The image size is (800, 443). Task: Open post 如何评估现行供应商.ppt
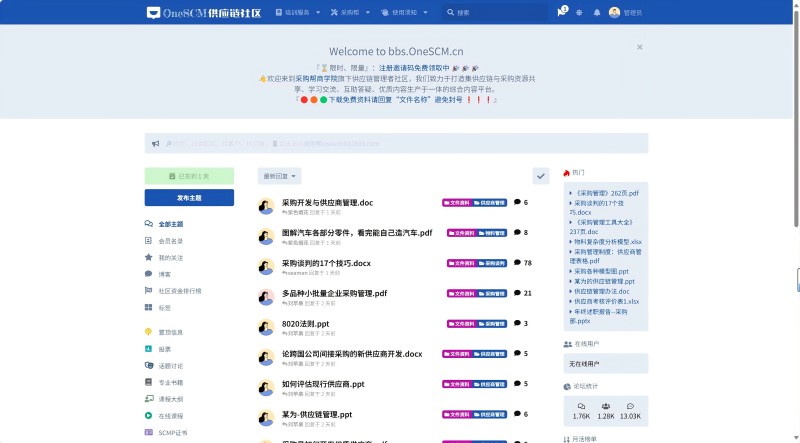(323, 384)
